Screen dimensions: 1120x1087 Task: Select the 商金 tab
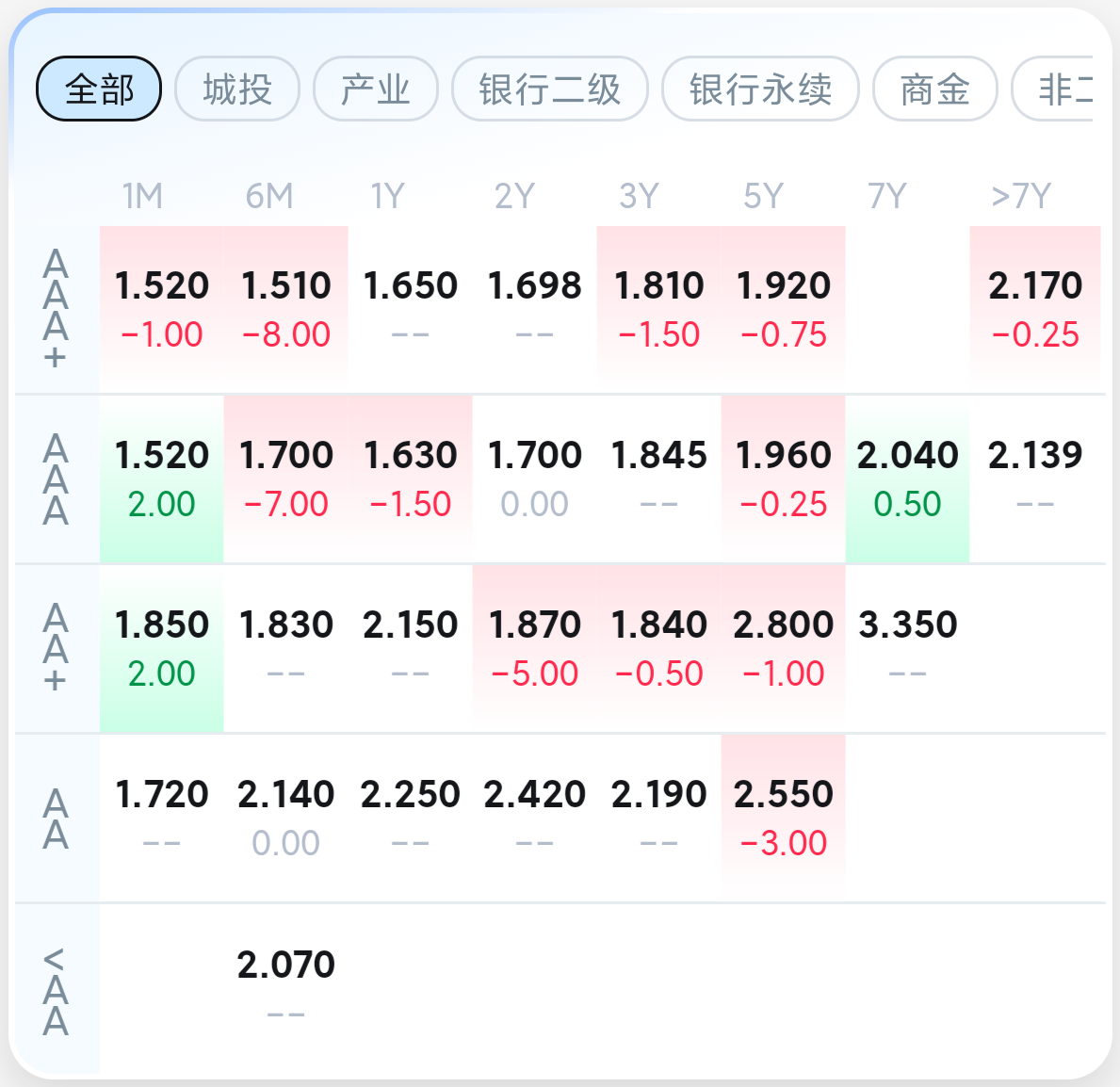pos(935,89)
